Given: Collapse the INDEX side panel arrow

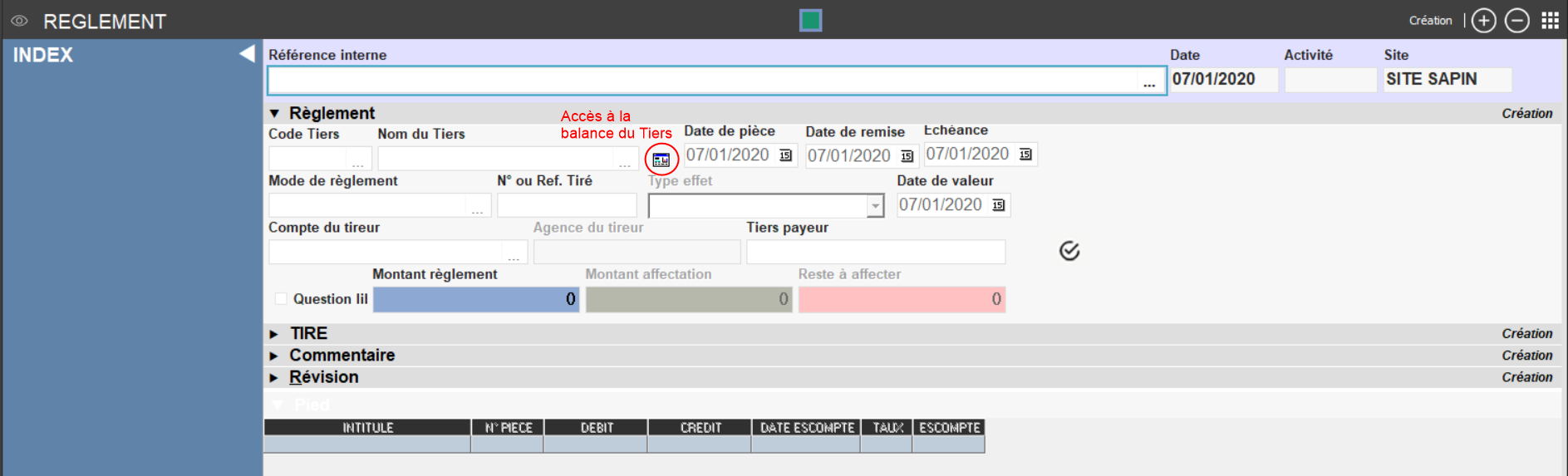Looking at the screenshot, I should pos(247,54).
